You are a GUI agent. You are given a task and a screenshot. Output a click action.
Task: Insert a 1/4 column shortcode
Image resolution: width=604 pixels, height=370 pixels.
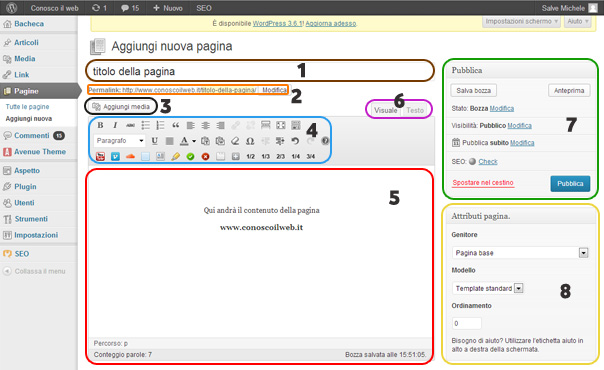point(295,156)
